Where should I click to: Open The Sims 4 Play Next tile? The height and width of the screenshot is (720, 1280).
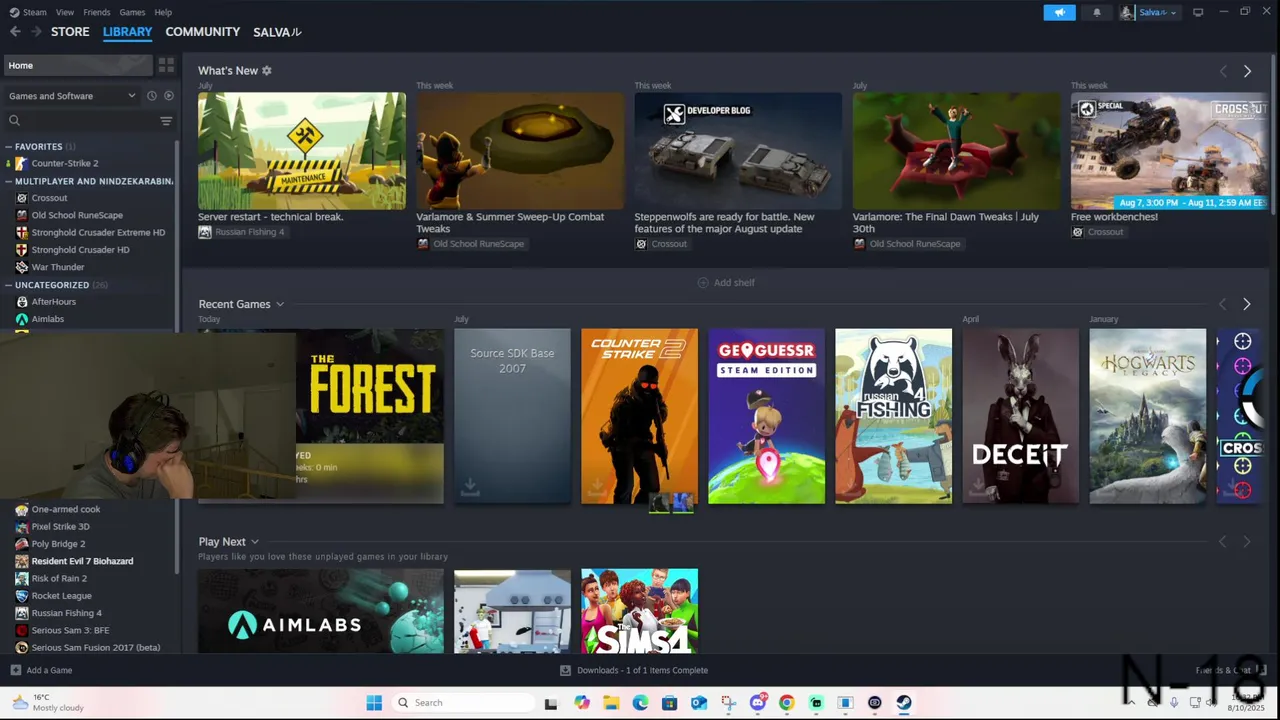pyautogui.click(x=639, y=611)
